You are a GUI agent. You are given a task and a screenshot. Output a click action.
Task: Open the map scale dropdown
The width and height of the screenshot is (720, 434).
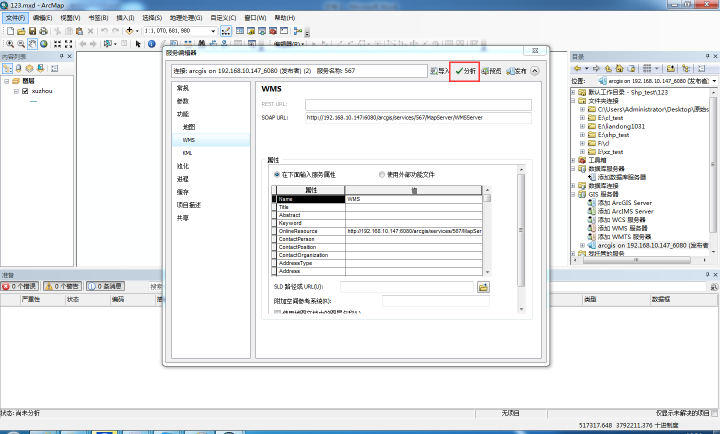pos(213,31)
